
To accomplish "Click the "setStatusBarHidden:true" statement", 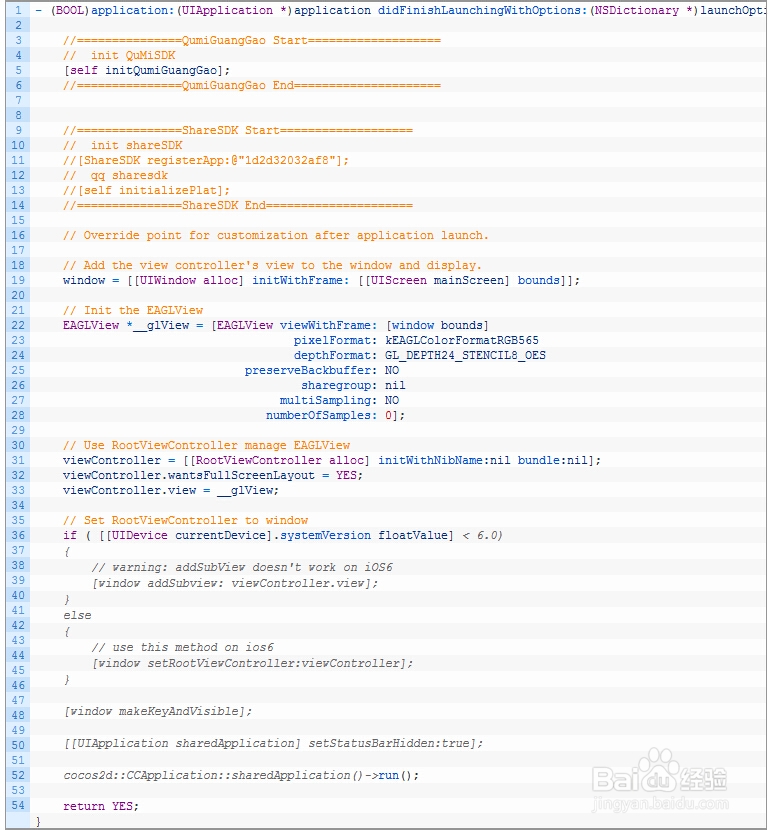I will click(x=273, y=744).
